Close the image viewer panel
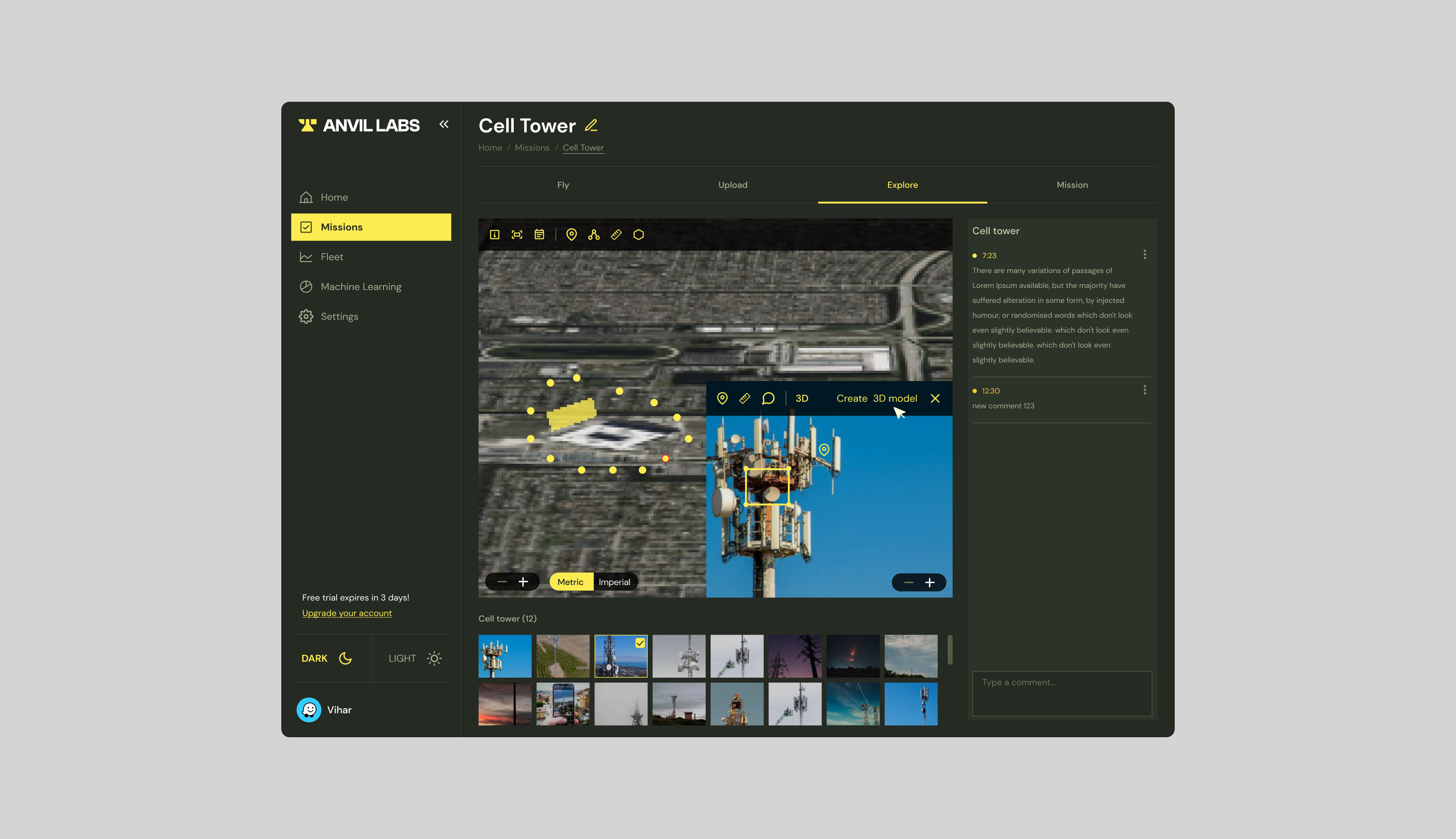1456x839 pixels. pos(935,398)
